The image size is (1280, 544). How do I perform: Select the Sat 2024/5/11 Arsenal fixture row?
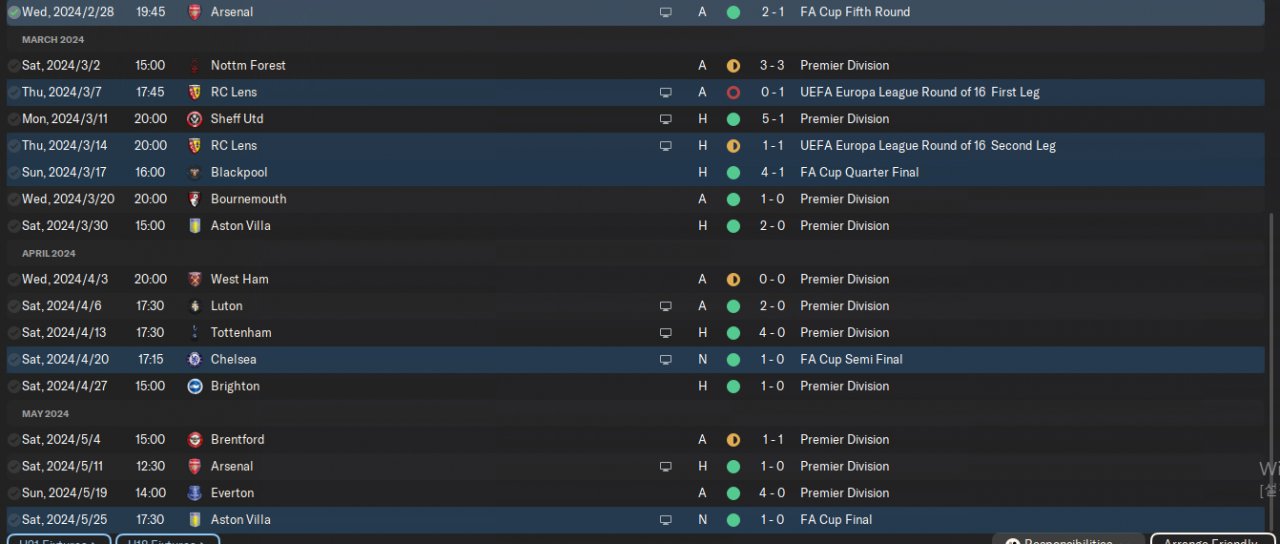click(x=450, y=466)
